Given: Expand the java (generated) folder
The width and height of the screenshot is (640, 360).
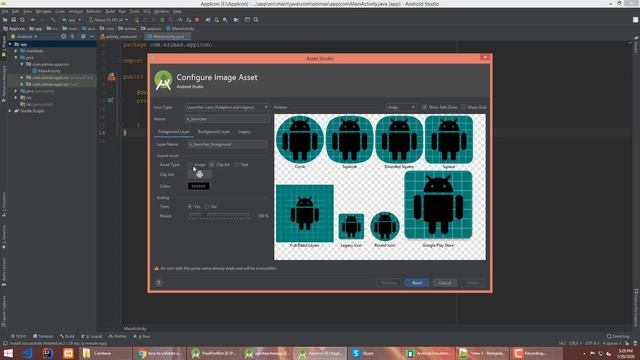Looking at the screenshot, I should point(16,91).
